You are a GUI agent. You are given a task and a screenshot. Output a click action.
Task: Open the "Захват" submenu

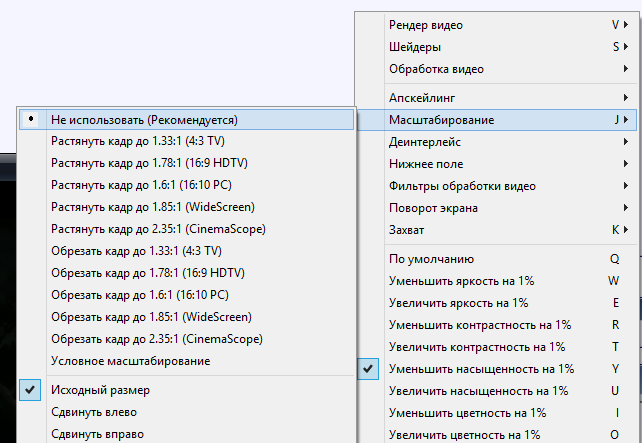pyautogui.click(x=408, y=230)
